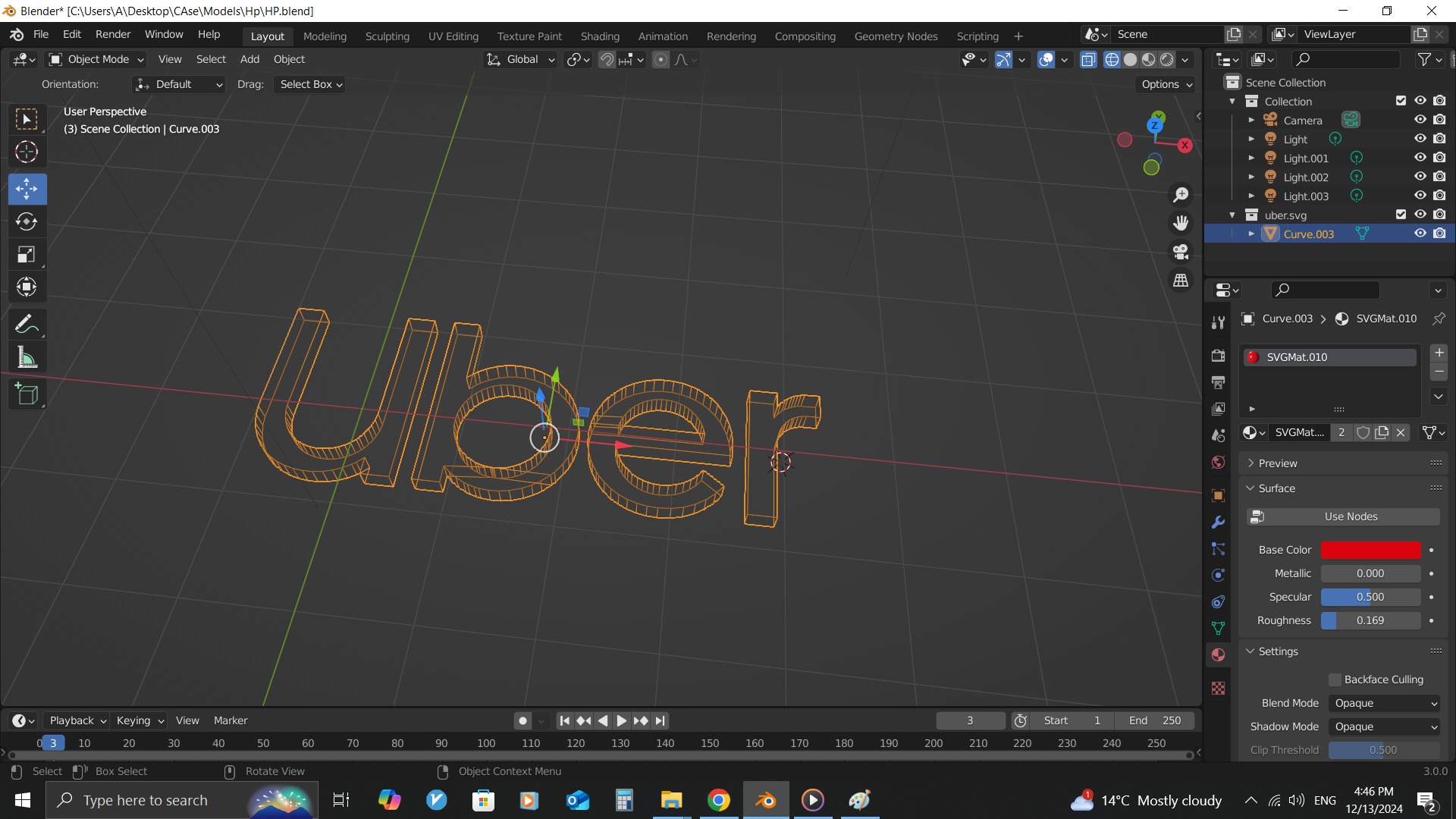1456x819 pixels.
Task: Toggle camera view in viewport
Action: point(1181,252)
